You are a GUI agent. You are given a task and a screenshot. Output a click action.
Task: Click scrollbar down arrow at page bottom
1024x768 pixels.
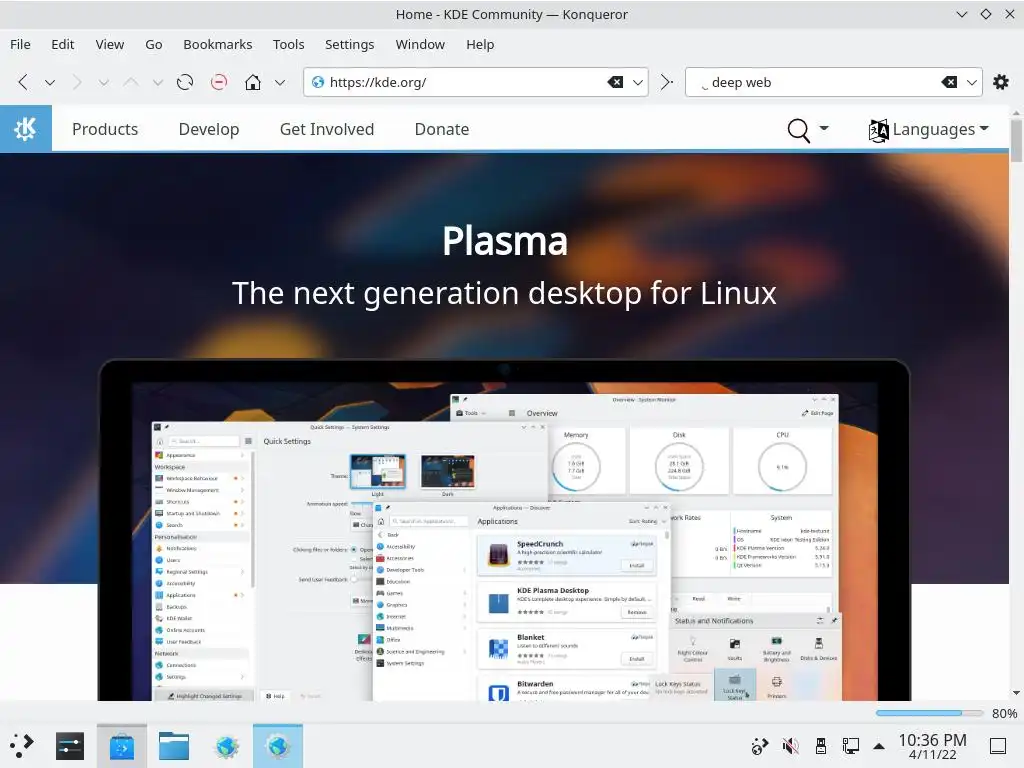[1016, 693]
